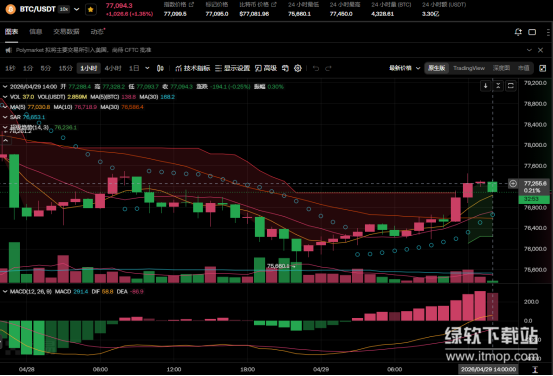This screenshot has width=553, height=376.
Task: Click the last price 77,094.3 in header
Action: [x=119, y=6]
